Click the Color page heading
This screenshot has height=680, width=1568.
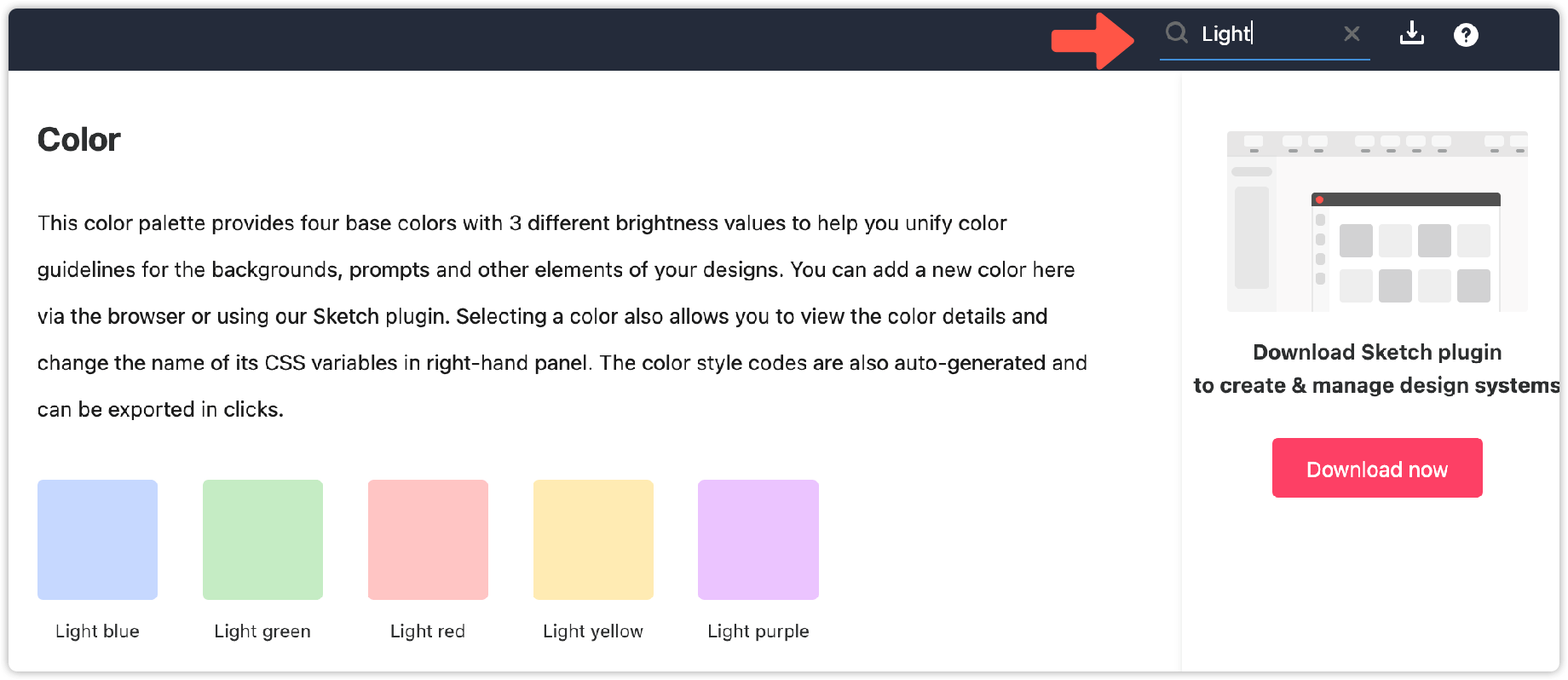(79, 140)
